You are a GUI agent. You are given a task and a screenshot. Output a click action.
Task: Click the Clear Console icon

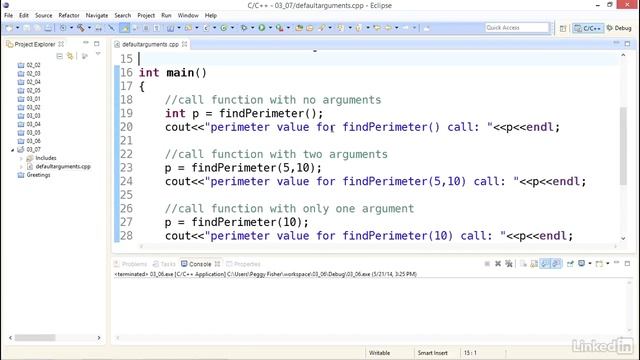coord(523,264)
